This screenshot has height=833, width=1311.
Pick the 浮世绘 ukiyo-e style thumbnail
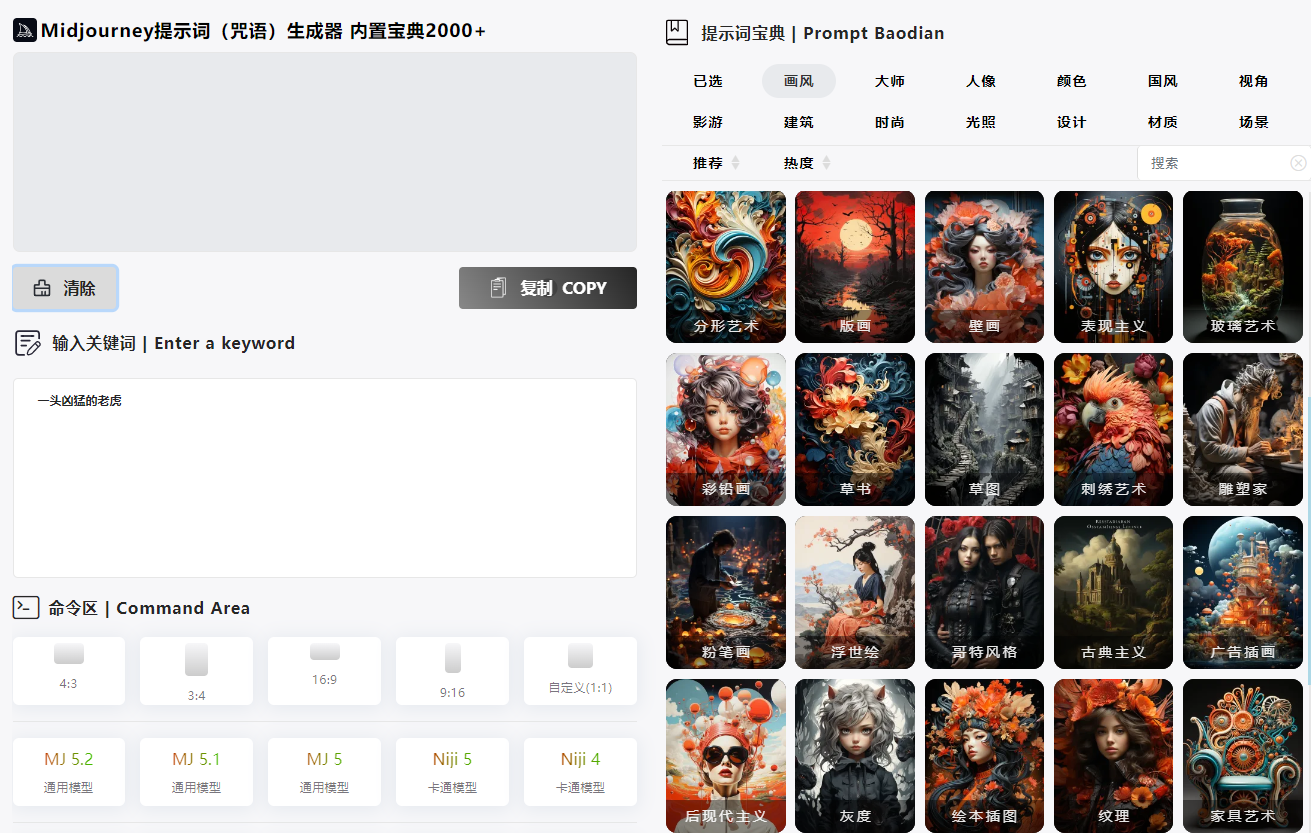(854, 592)
